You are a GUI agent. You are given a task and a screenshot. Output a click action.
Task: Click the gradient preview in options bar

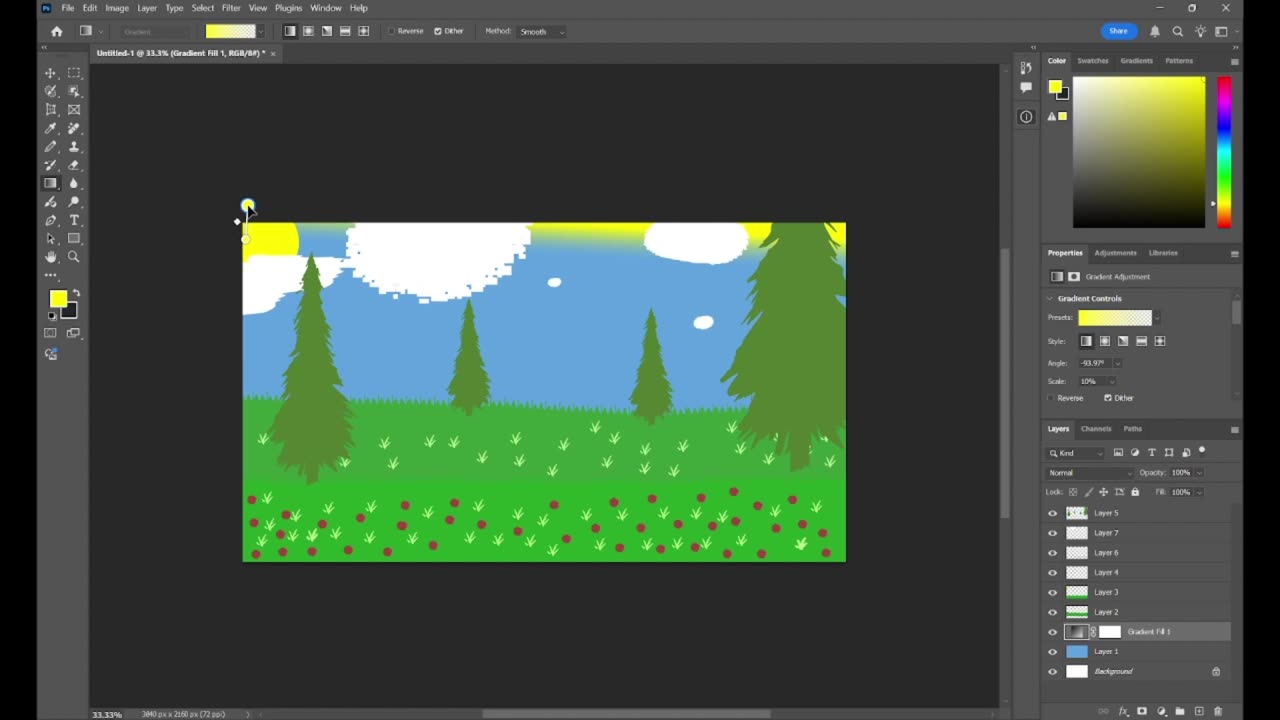(230, 31)
